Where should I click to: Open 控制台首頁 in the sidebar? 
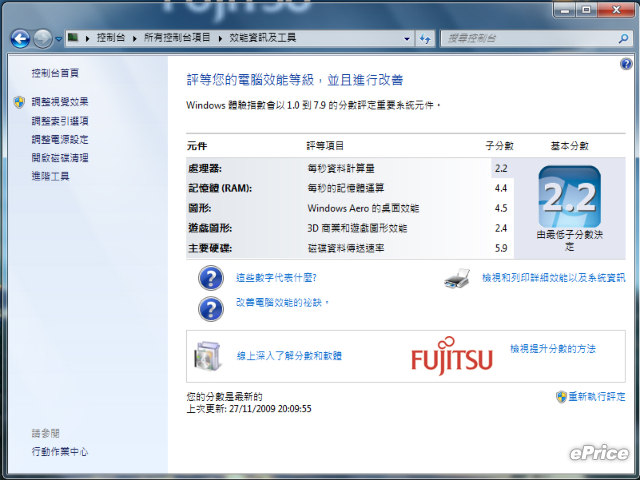click(x=55, y=73)
